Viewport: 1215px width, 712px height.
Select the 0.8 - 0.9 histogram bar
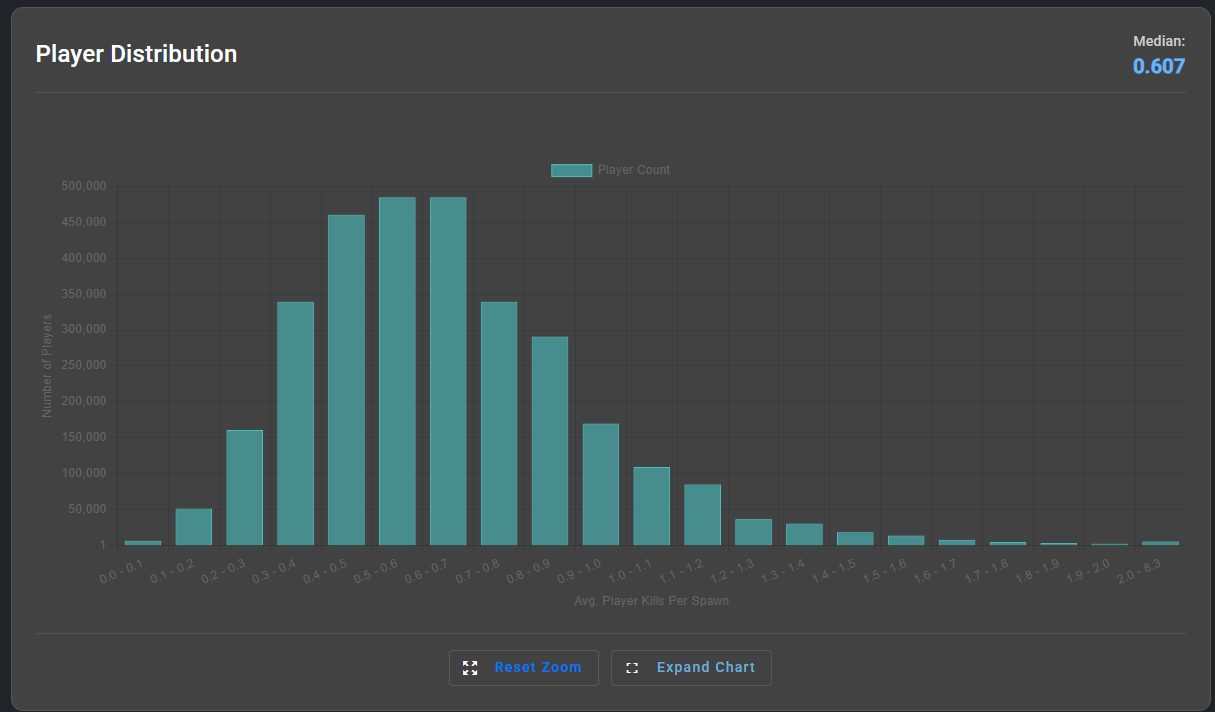click(x=550, y=441)
